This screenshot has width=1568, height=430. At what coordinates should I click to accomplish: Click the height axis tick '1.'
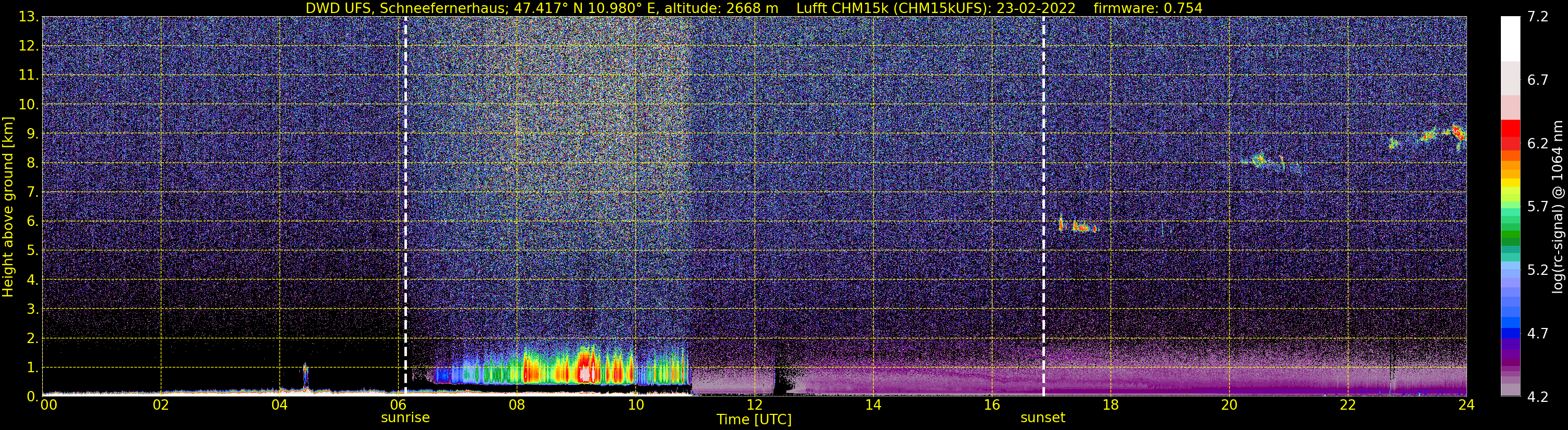(32, 368)
